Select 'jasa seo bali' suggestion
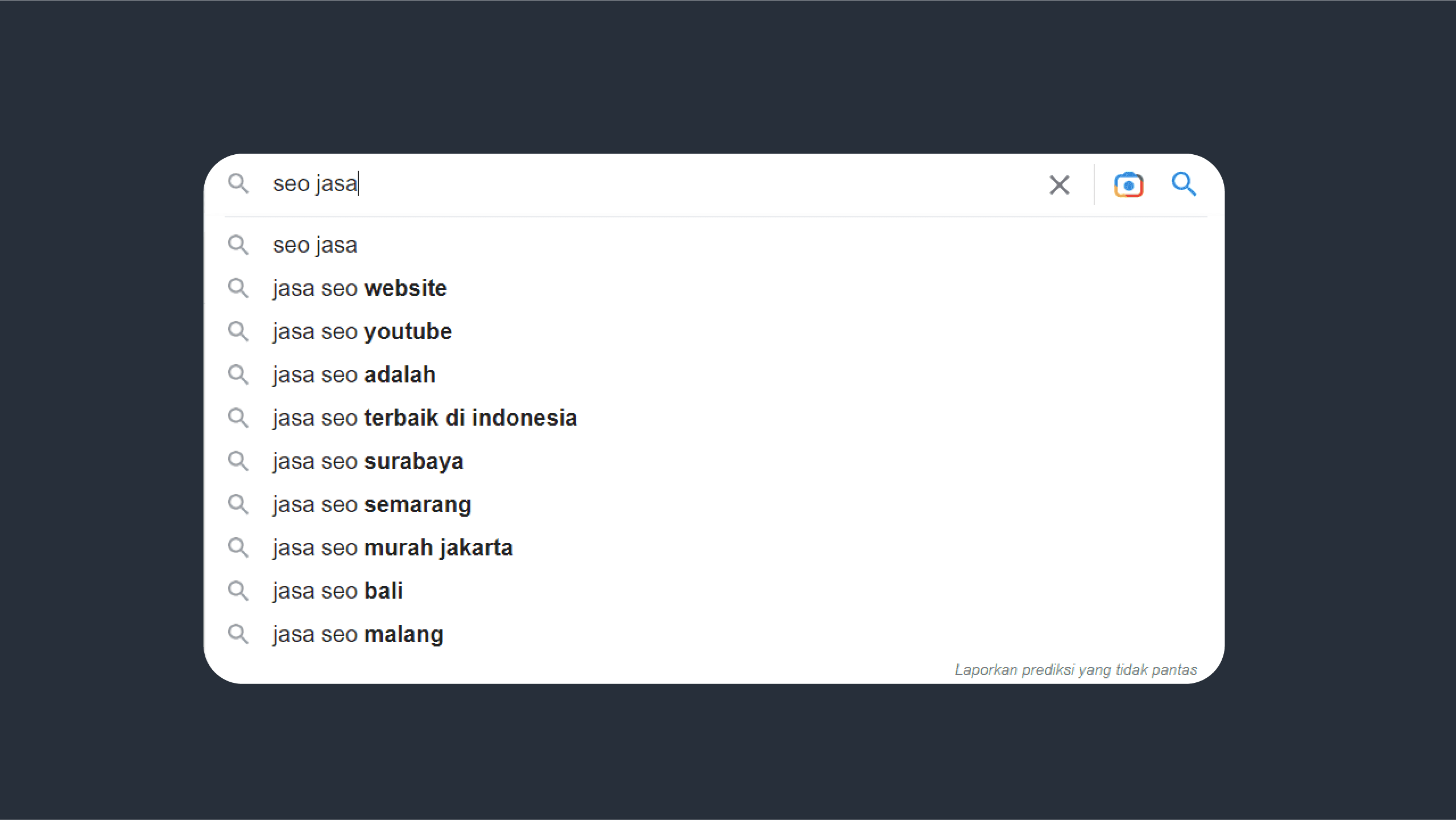 338,591
